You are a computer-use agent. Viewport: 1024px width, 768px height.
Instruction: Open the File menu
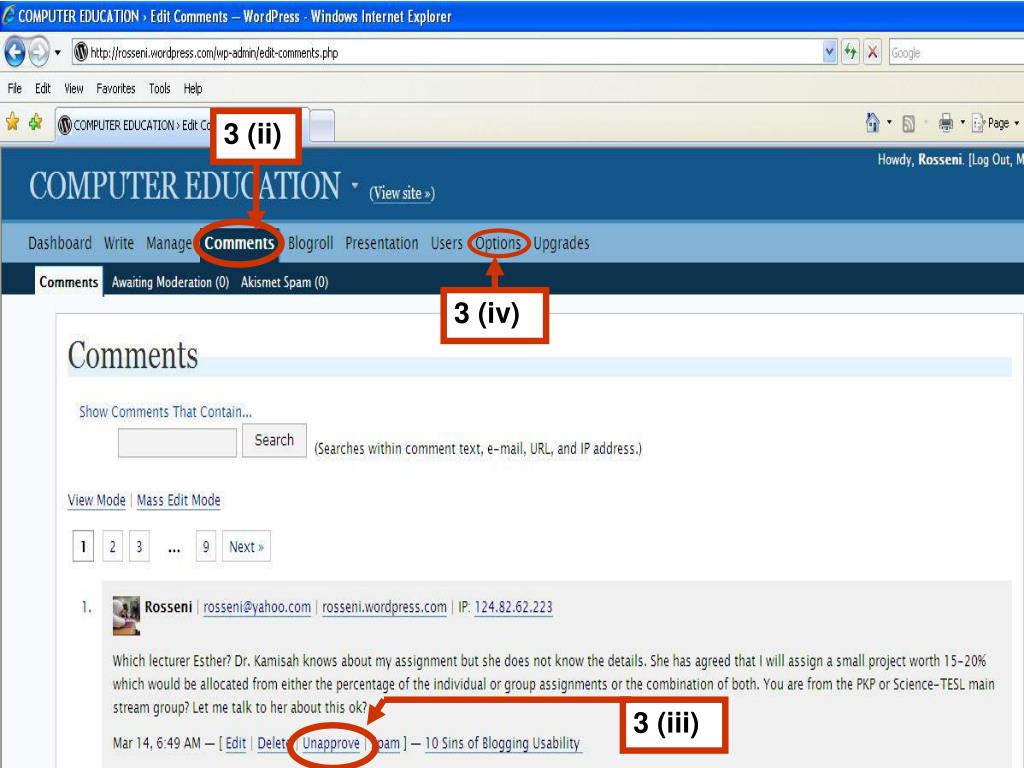(14, 88)
